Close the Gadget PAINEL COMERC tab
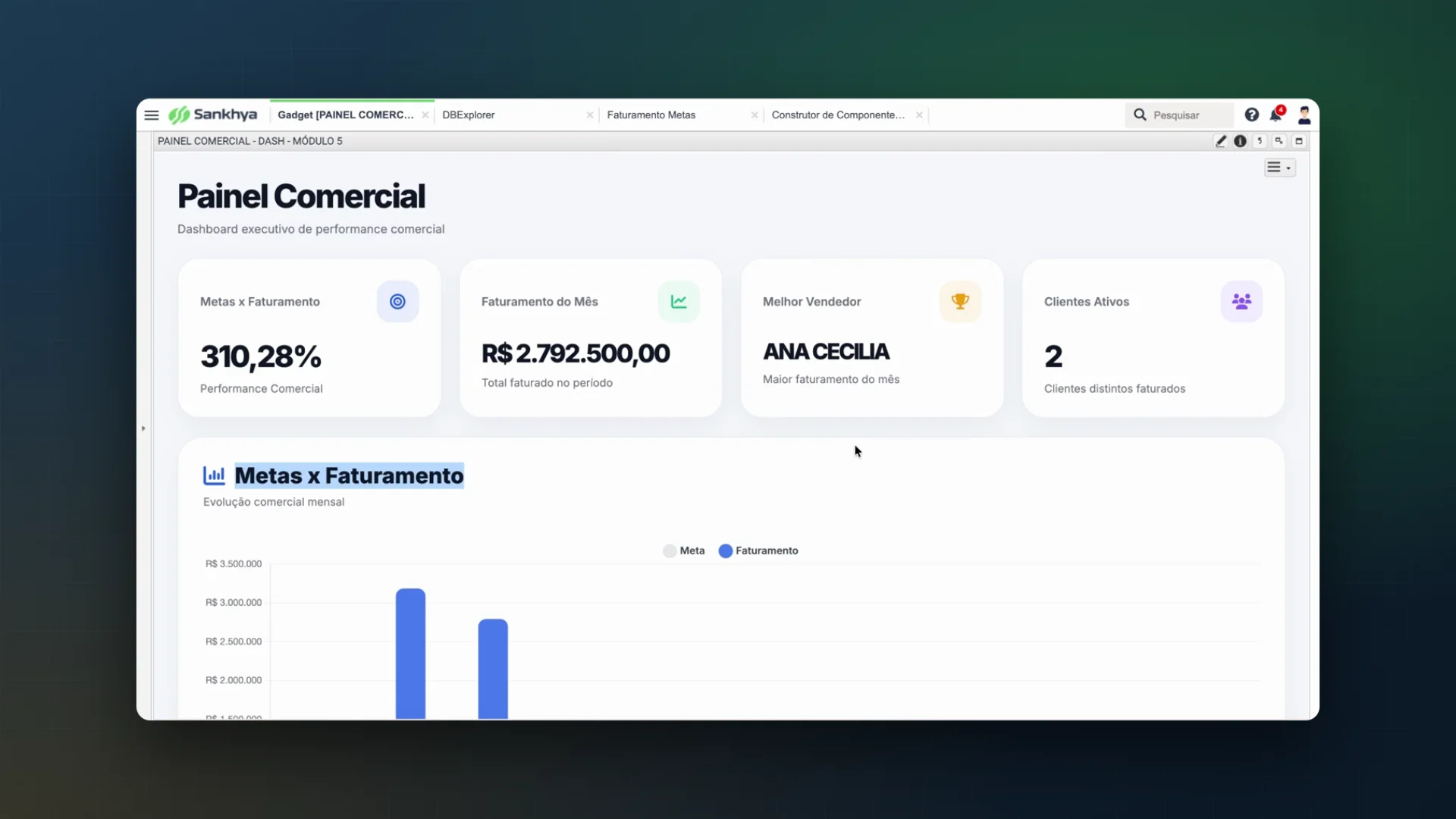 coord(425,115)
